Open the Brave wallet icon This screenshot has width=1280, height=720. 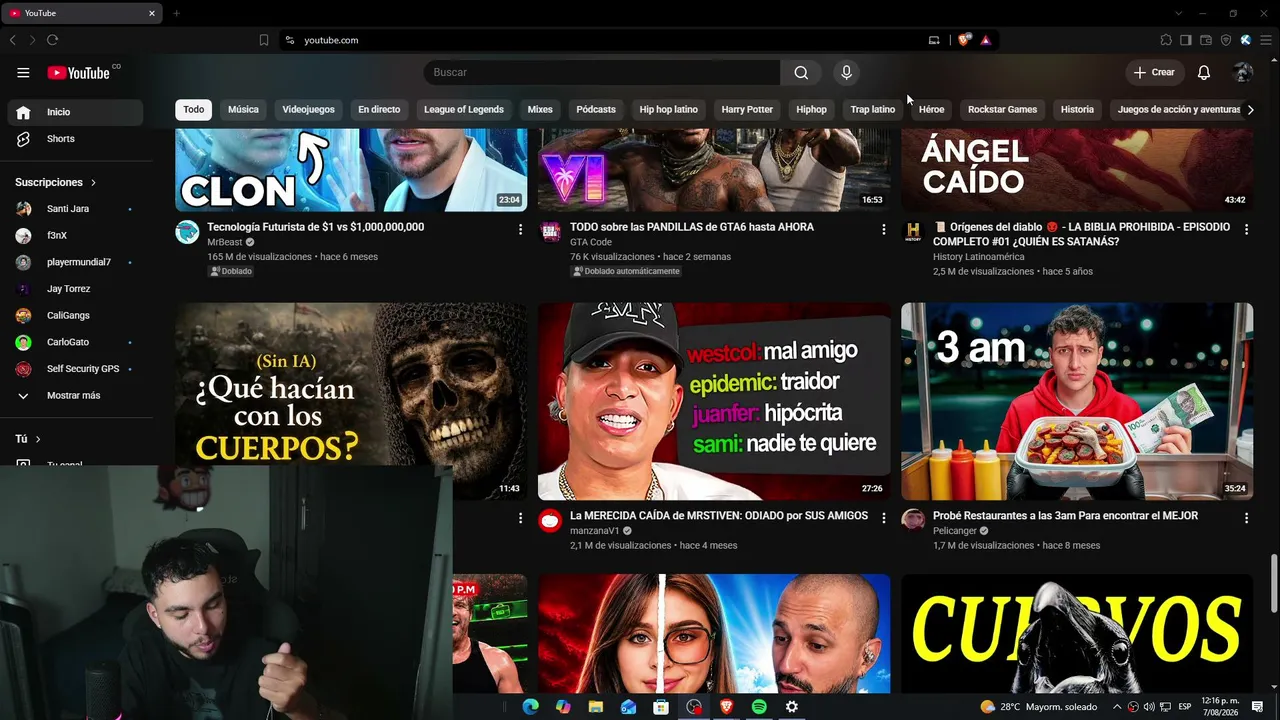(1206, 40)
